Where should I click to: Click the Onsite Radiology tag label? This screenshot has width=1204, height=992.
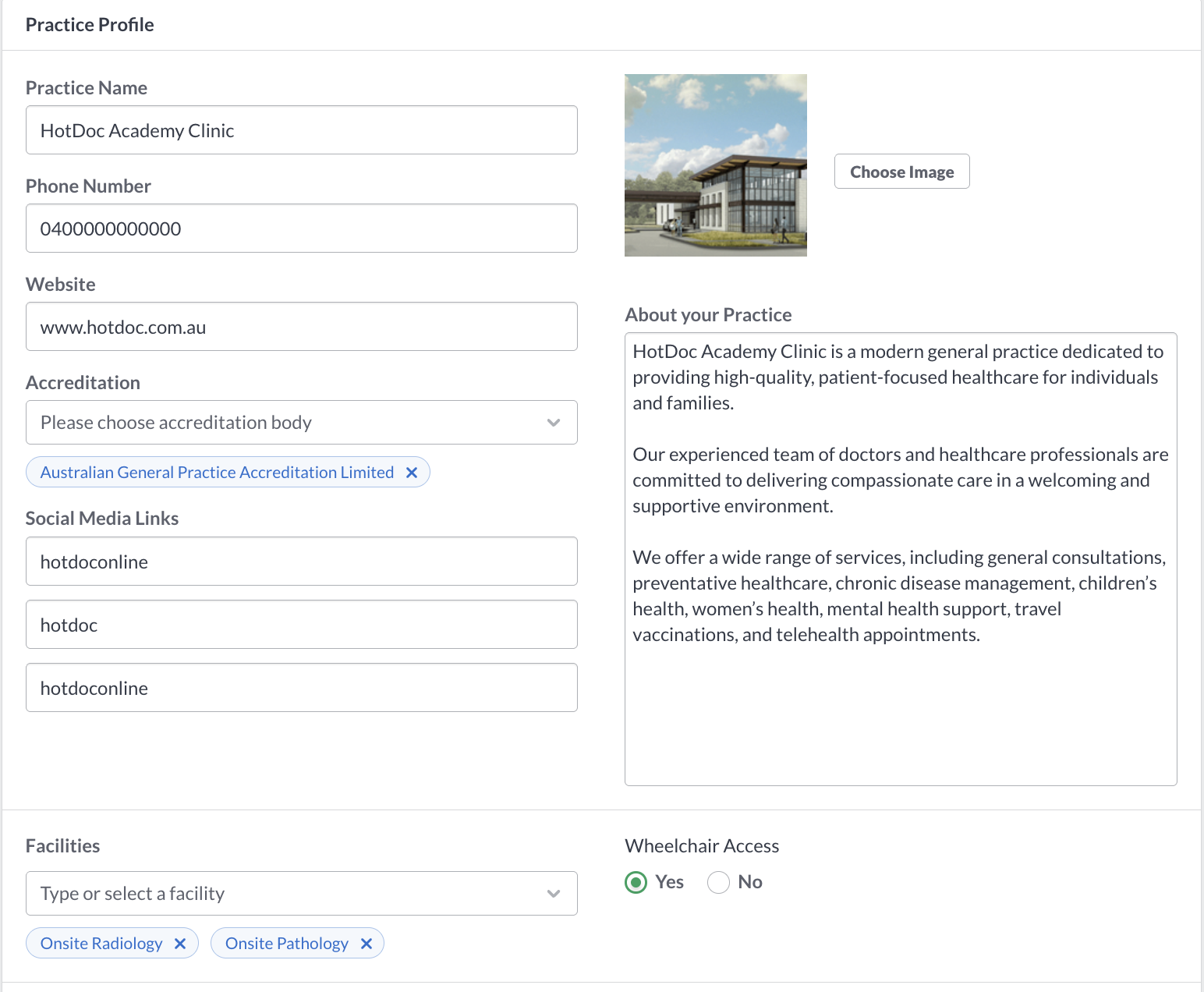coord(101,944)
